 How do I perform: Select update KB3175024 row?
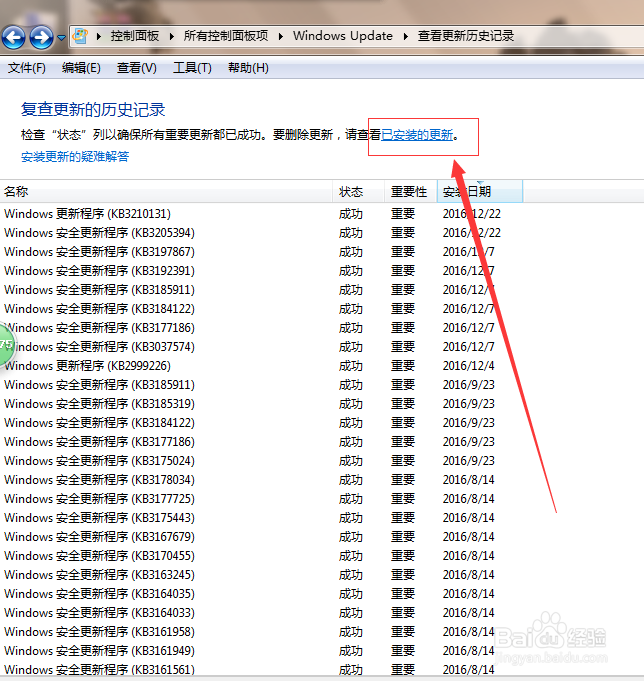(261, 461)
